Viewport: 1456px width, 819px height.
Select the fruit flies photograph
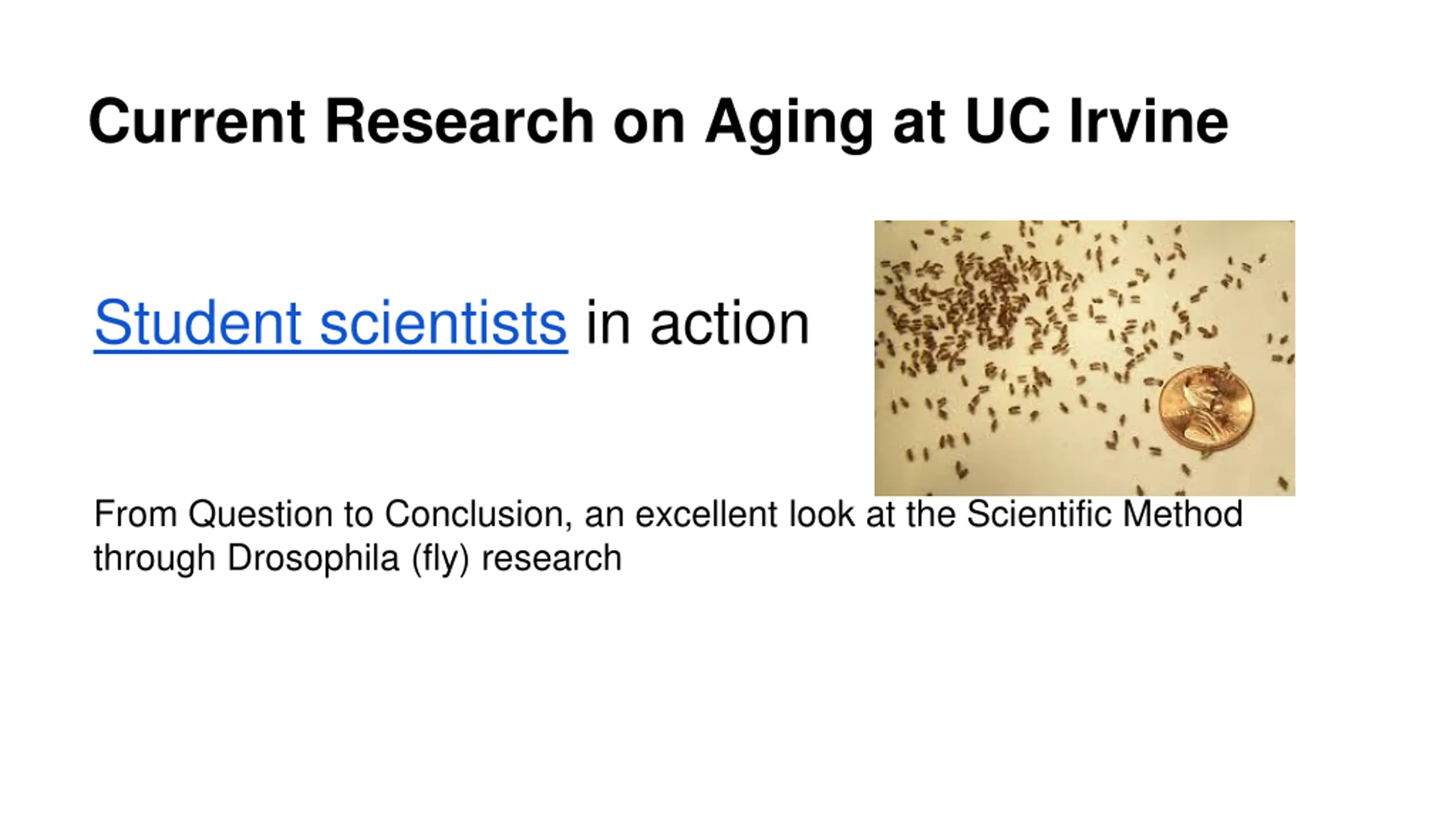point(1085,358)
